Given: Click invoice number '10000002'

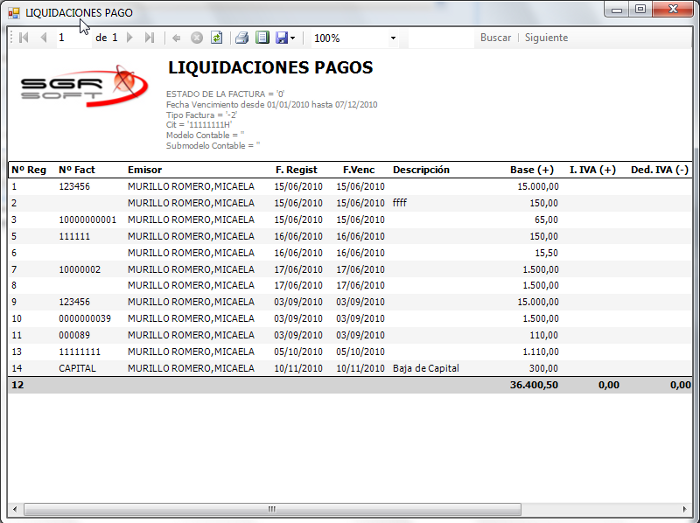Looking at the screenshot, I should [79, 270].
